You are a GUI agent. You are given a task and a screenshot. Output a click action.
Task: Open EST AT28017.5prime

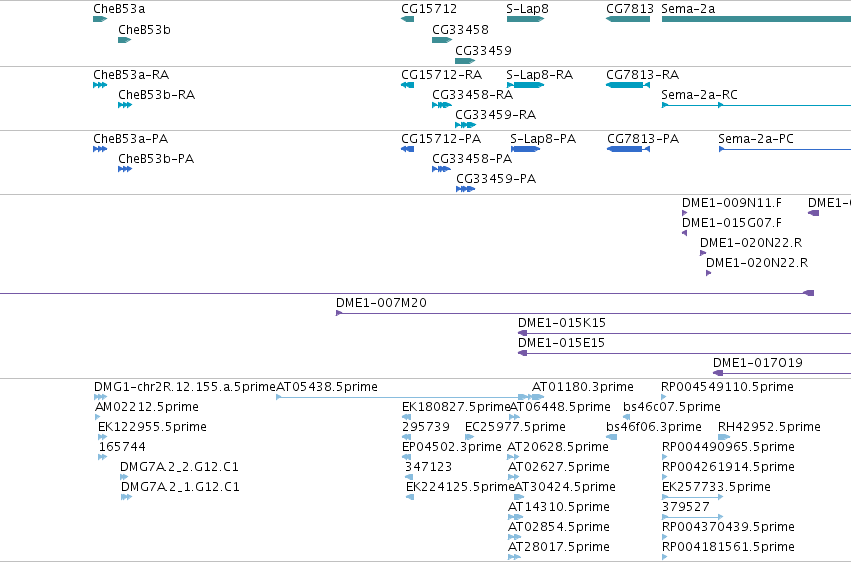click(x=558, y=547)
